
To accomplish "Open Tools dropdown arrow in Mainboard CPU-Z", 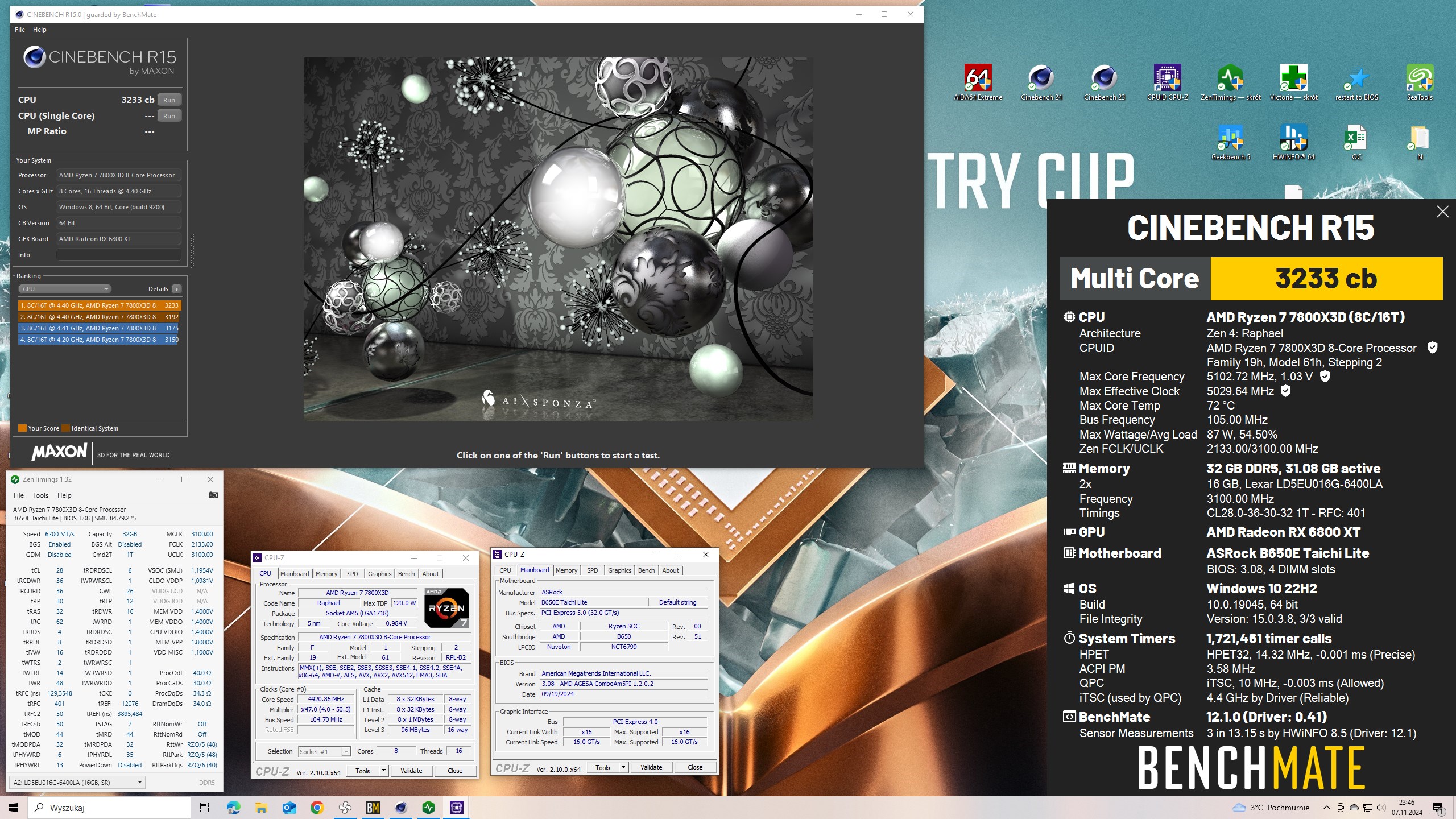I will tap(624, 767).
